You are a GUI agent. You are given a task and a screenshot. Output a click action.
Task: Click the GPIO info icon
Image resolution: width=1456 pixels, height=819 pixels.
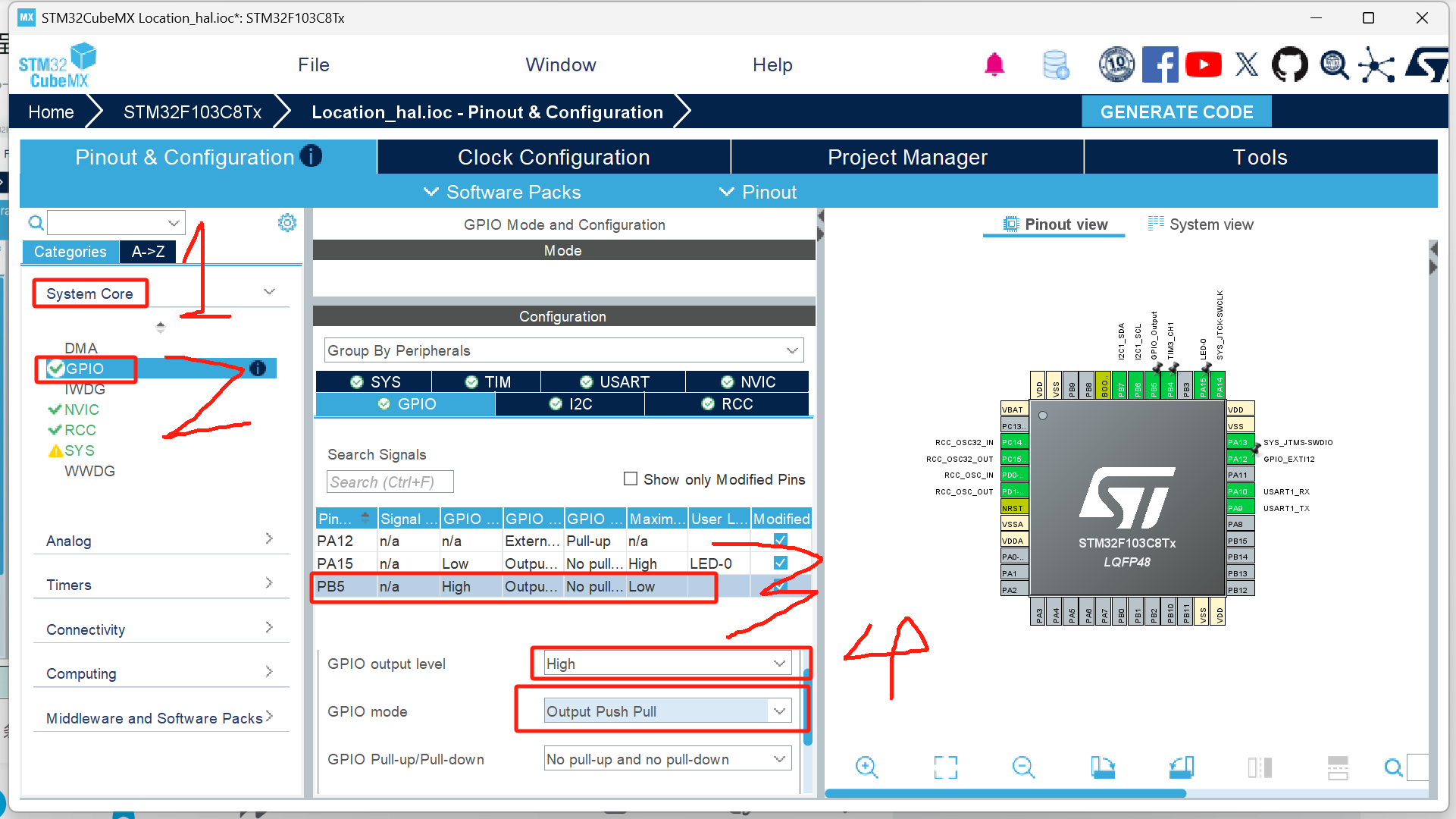pos(258,369)
